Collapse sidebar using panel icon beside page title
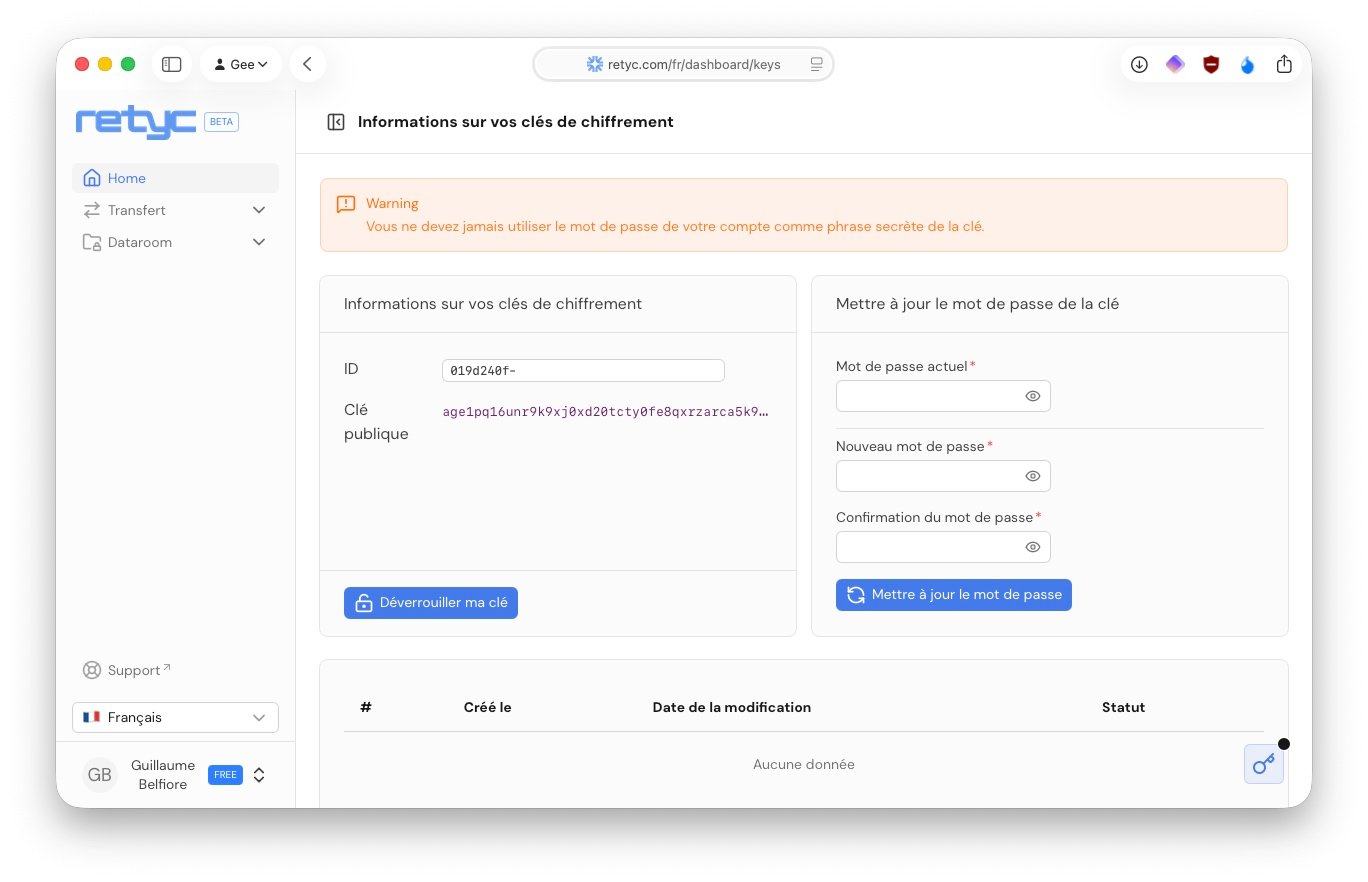This screenshot has width=1368, height=882. coord(336,122)
